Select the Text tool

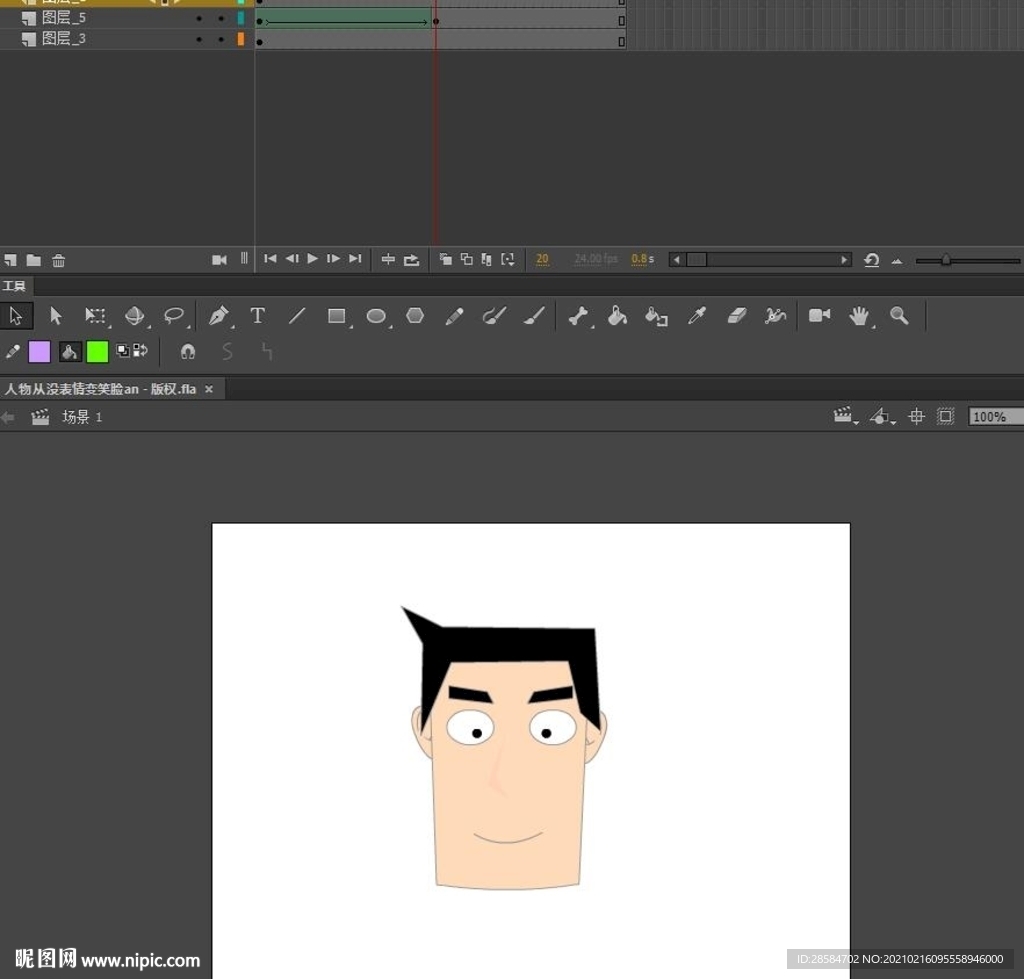pos(258,316)
